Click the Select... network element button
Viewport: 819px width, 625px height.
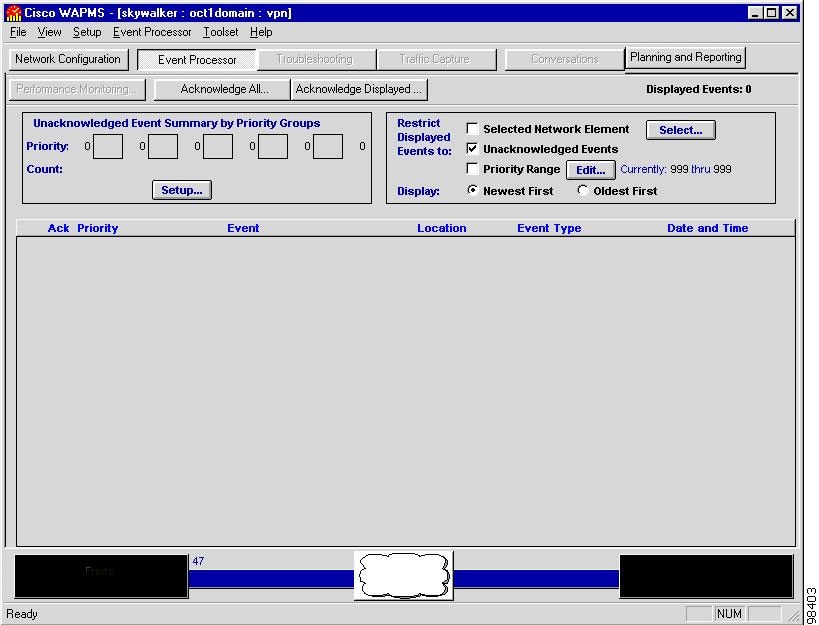tap(681, 130)
